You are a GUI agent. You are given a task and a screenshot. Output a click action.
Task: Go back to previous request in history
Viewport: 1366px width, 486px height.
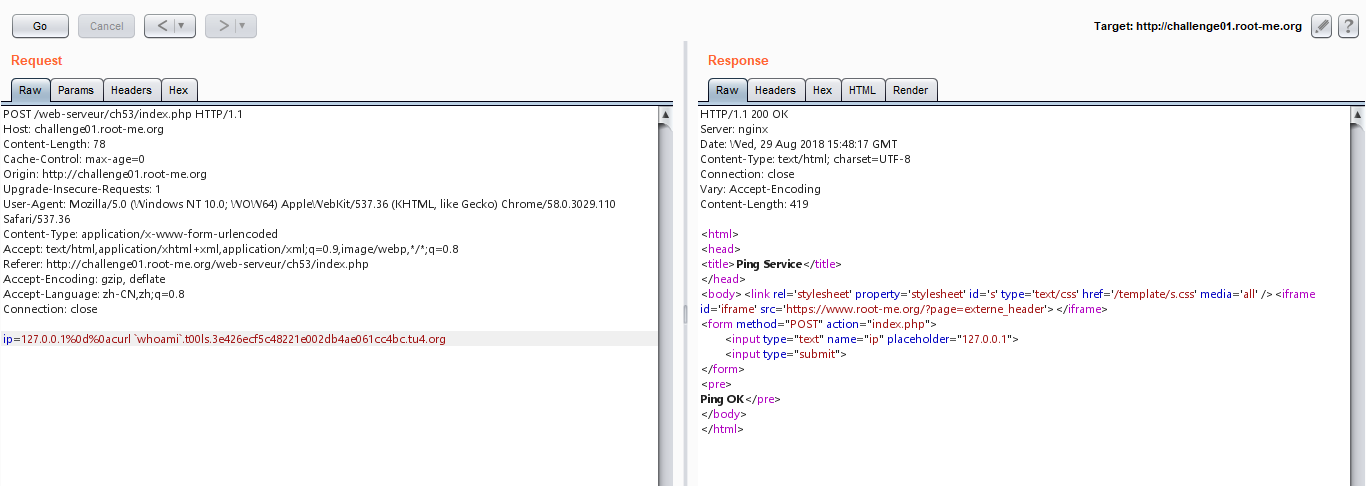(x=163, y=26)
